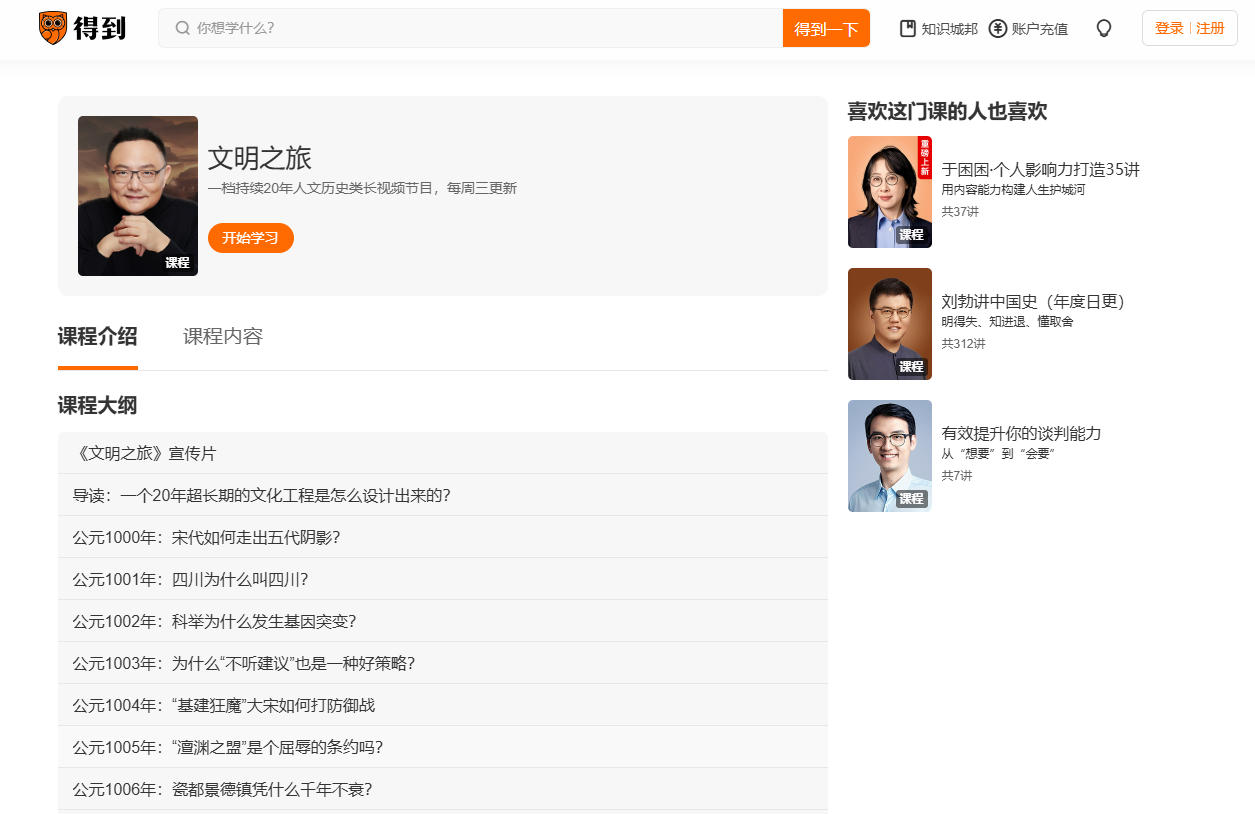The width and height of the screenshot is (1255, 814).
Task: Click the 登录 link
Action: click(1169, 29)
